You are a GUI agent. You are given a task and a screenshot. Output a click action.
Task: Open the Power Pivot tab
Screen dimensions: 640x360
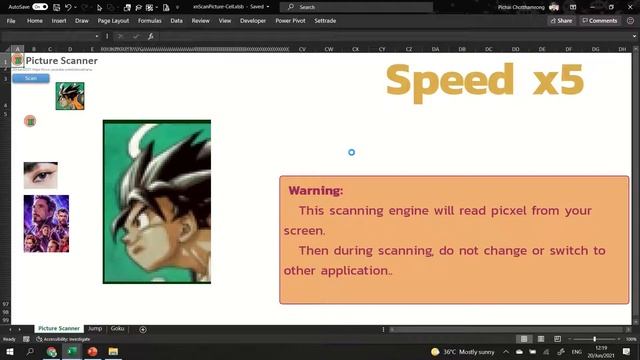[x=290, y=21]
